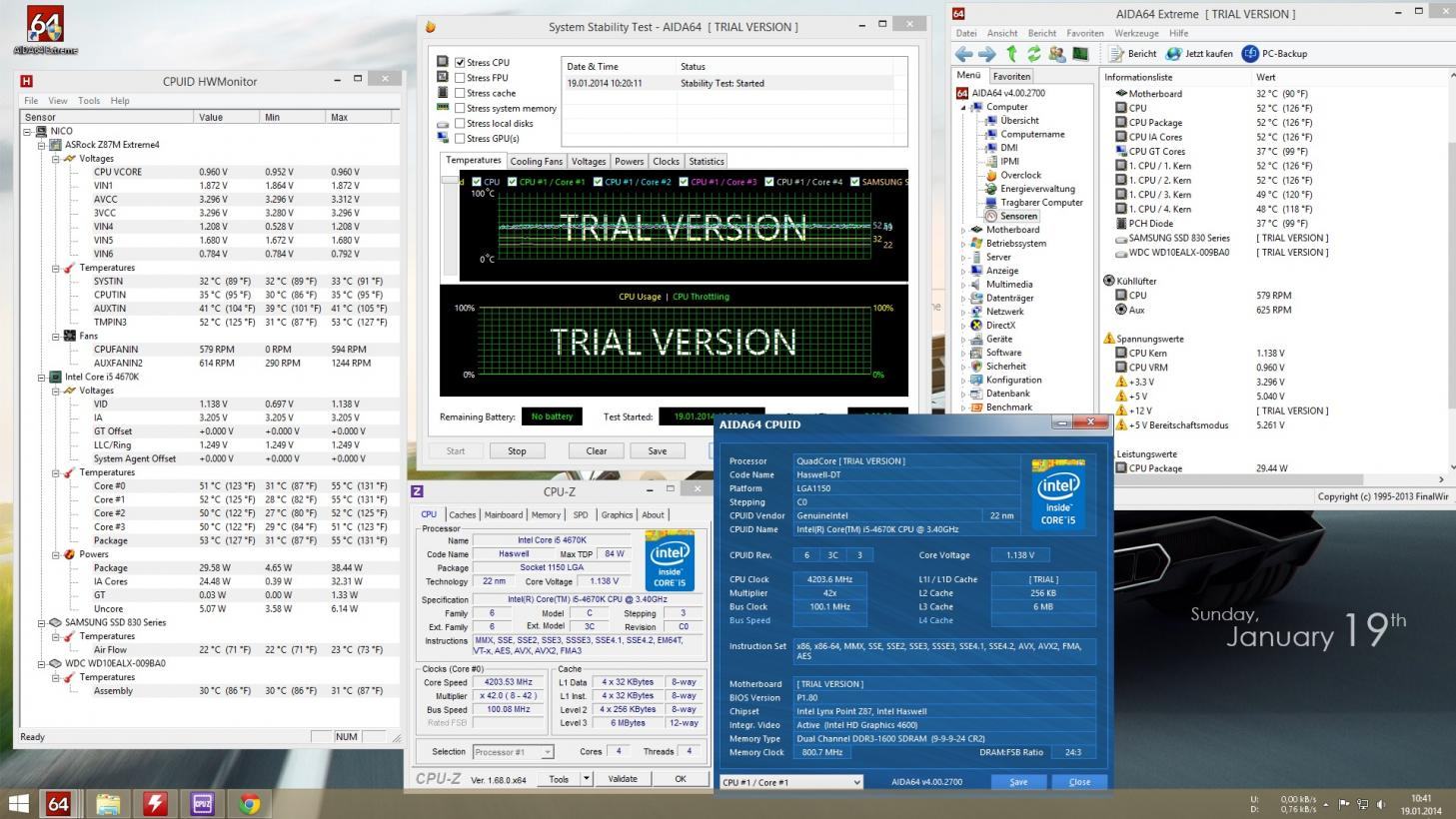Open the Bericht report toolbar button
1456x819 pixels.
tap(1132, 54)
